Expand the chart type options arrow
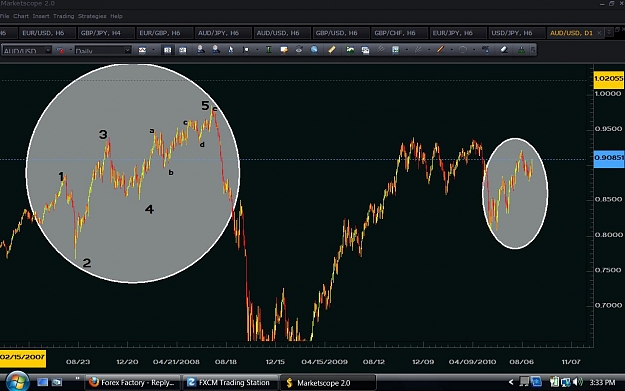The image size is (625, 391). click(153, 50)
